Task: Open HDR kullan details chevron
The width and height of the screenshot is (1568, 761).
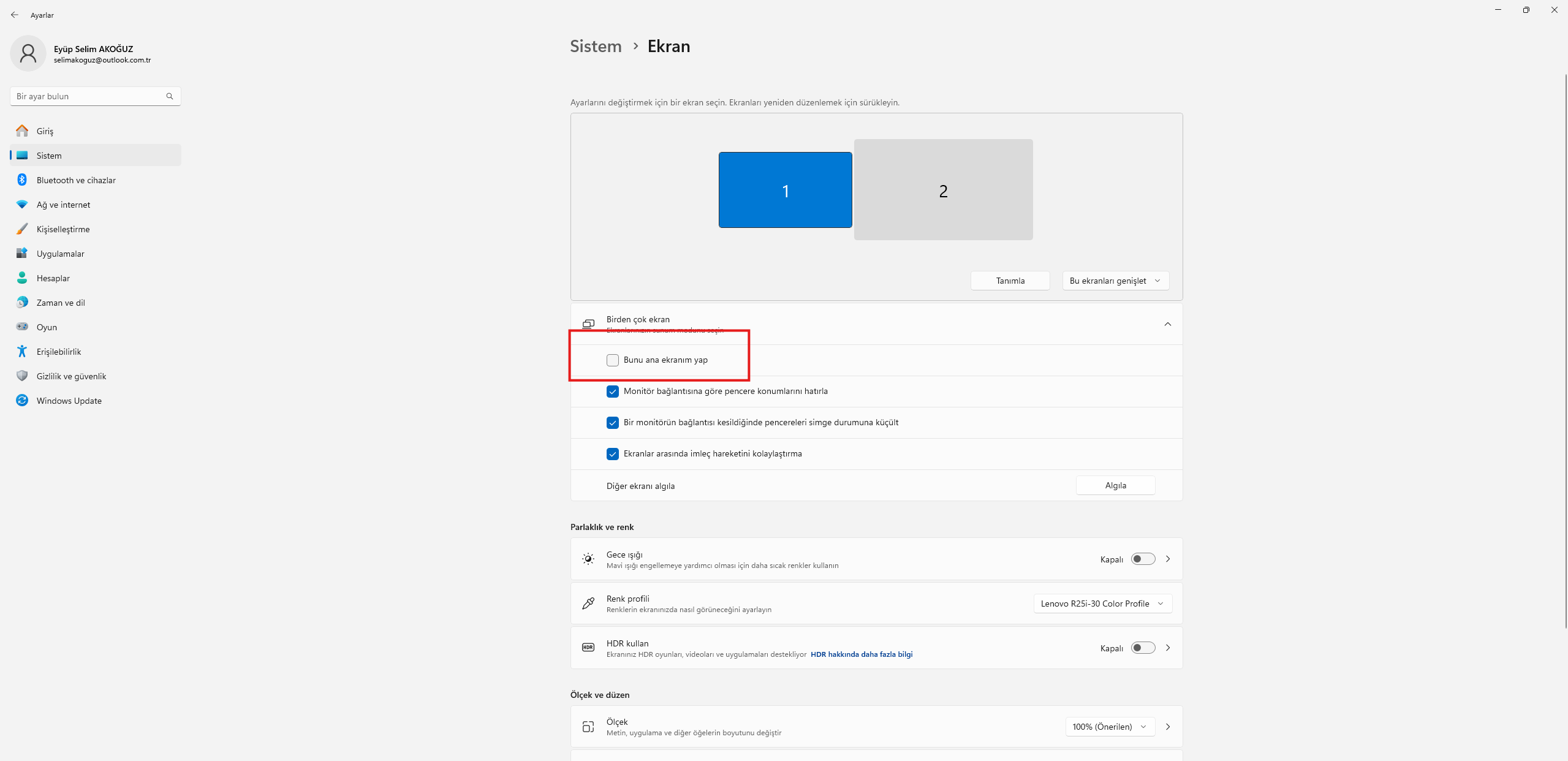Action: 1168,648
